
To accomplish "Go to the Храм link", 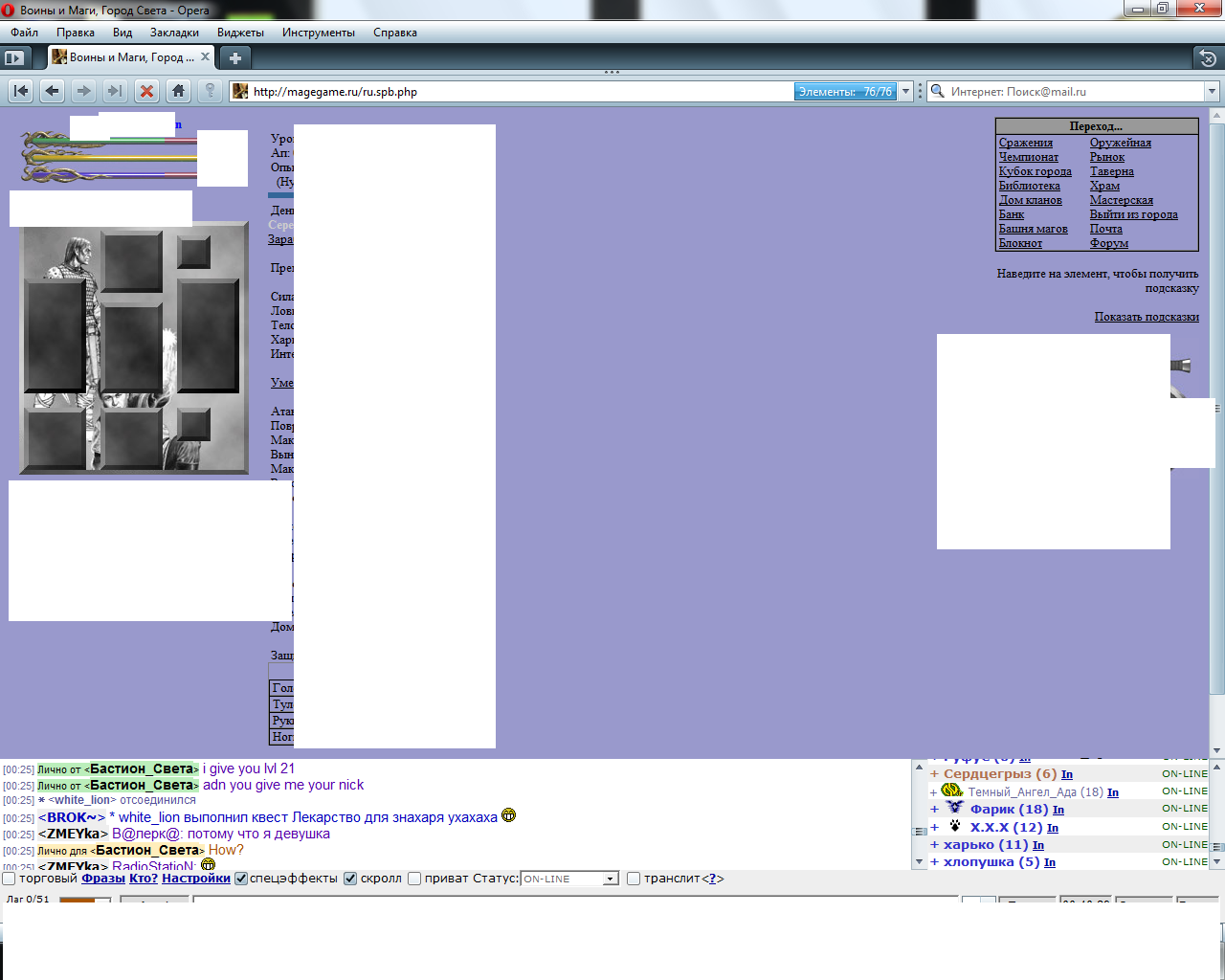I will (x=1104, y=186).
